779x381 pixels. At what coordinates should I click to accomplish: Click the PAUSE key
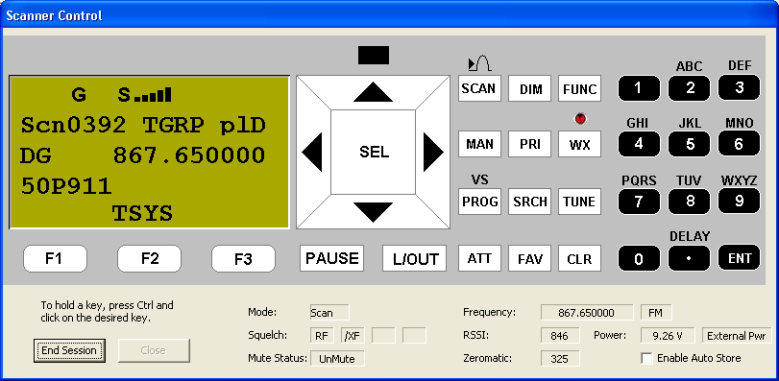[x=332, y=258]
